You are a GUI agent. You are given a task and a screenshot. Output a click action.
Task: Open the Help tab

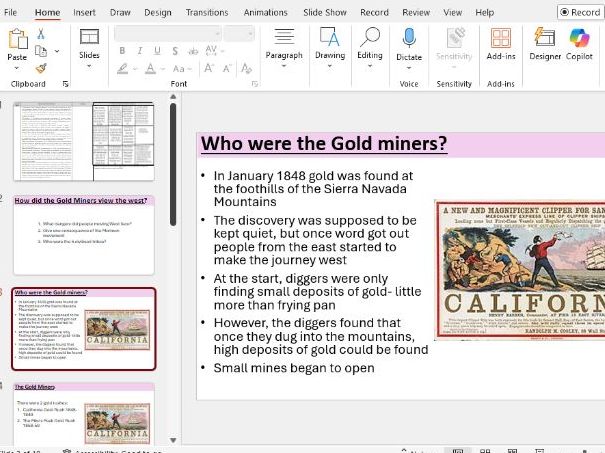click(x=484, y=12)
